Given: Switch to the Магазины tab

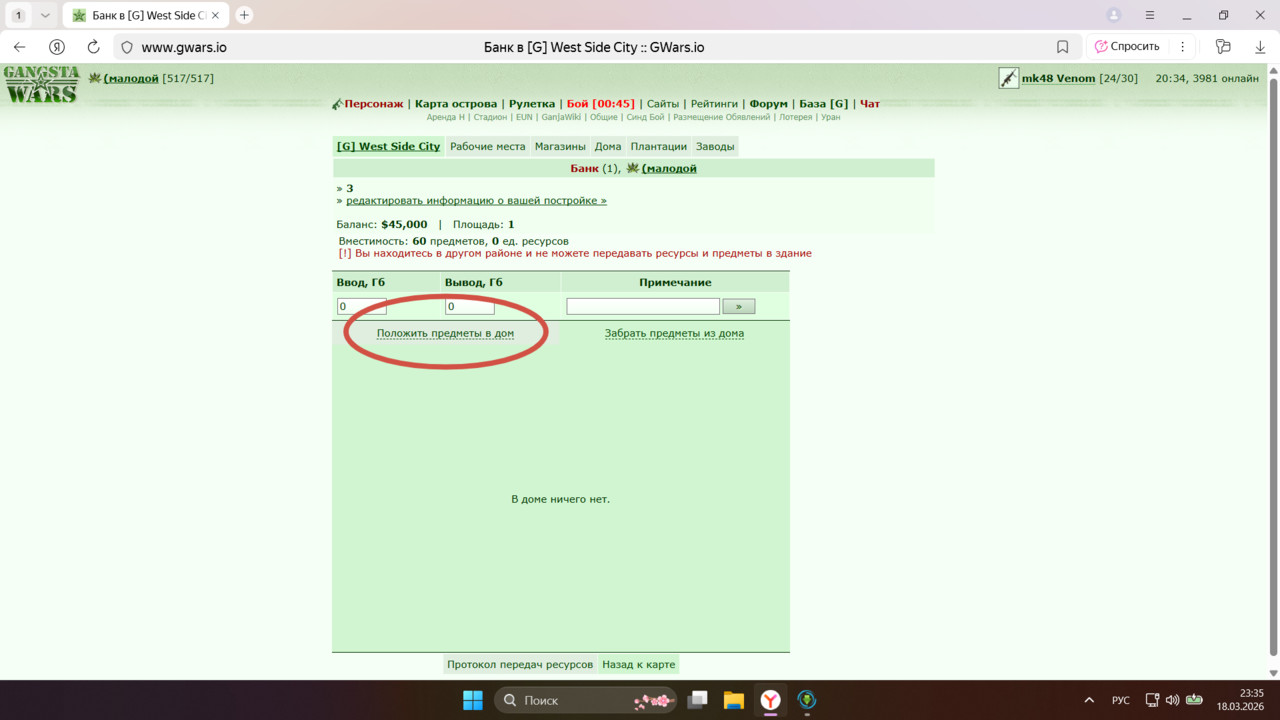Looking at the screenshot, I should [560, 146].
